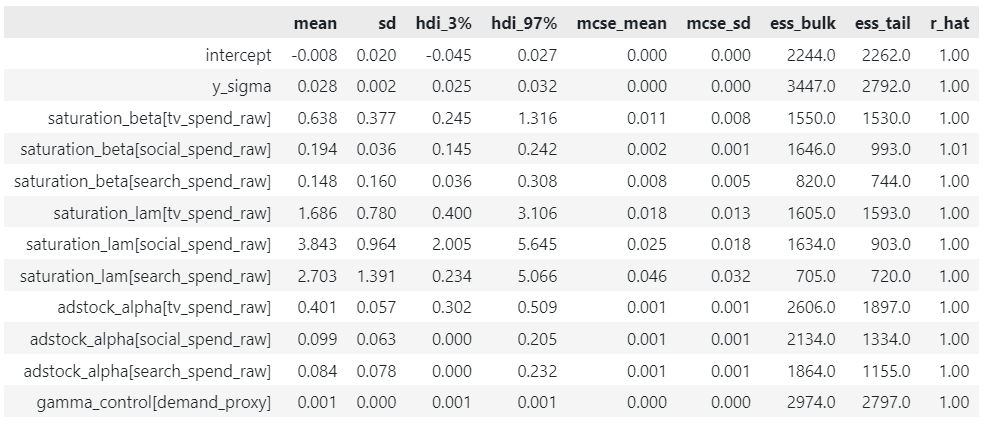Select gamma_control[demand_proxy] row label
The height and width of the screenshot is (424, 990).
click(x=153, y=403)
